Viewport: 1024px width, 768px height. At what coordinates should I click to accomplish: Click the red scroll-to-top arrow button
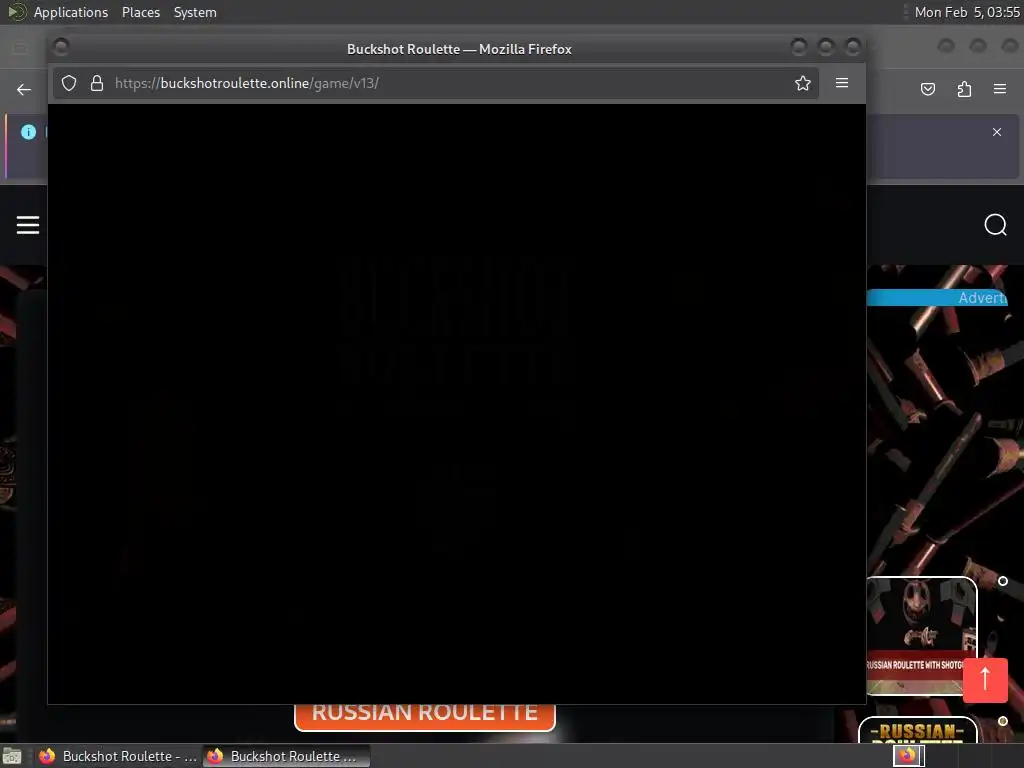[985, 680]
